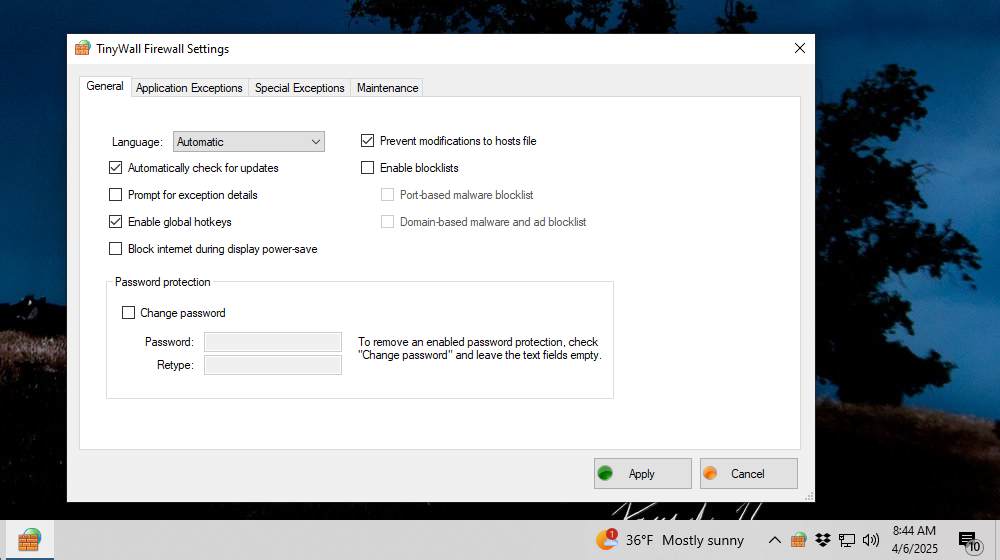This screenshot has height=560, width=1000.
Task: Show hidden tray icons chevron
Action: [774, 540]
